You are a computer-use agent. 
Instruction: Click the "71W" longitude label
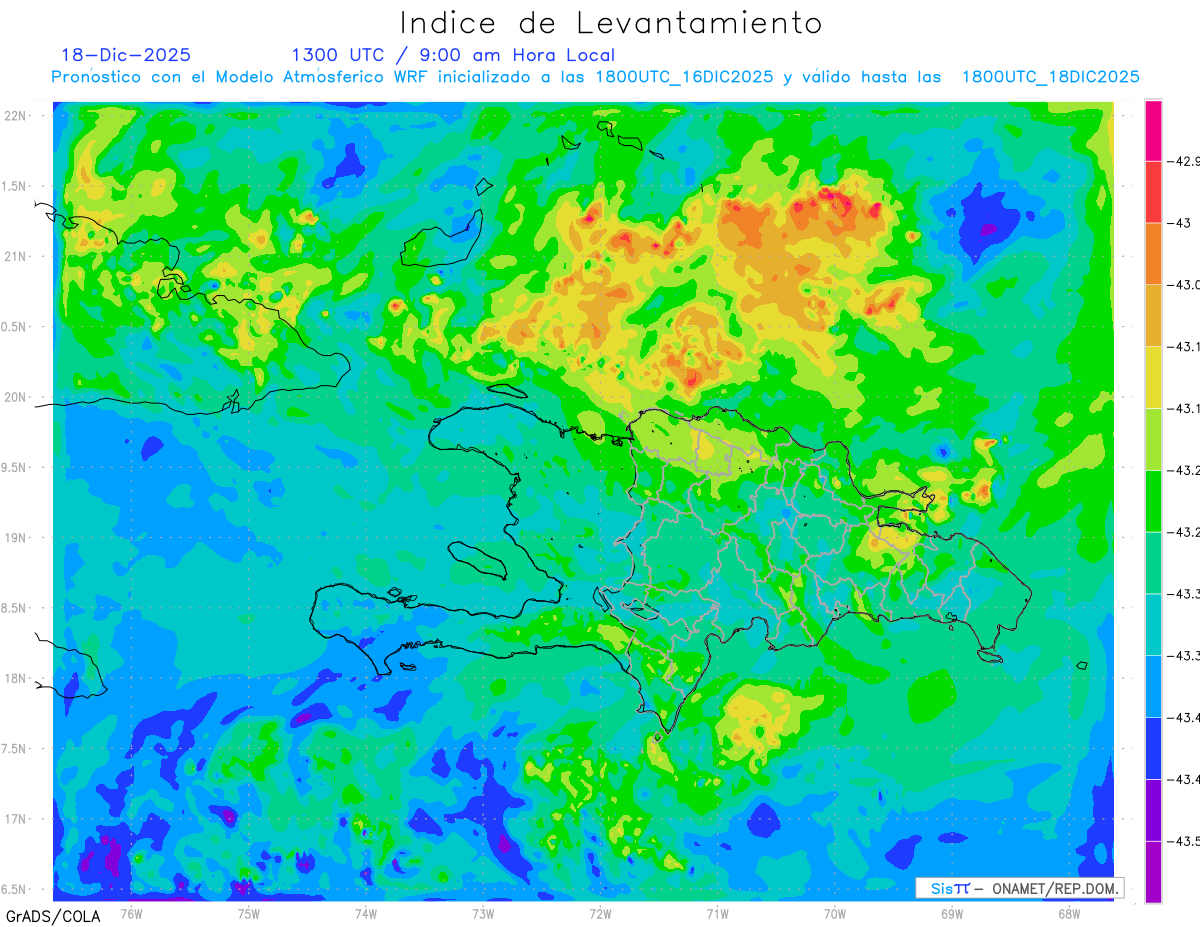717,913
